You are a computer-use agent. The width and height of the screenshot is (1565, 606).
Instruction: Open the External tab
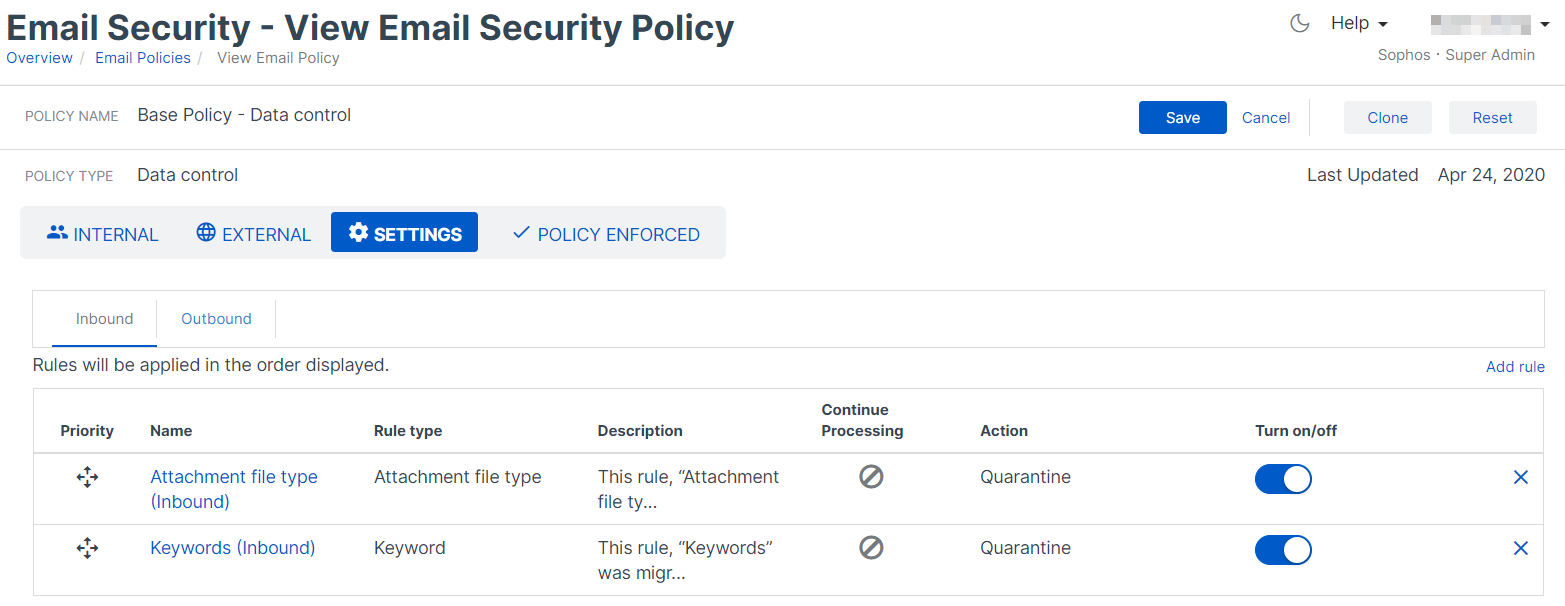tap(254, 234)
